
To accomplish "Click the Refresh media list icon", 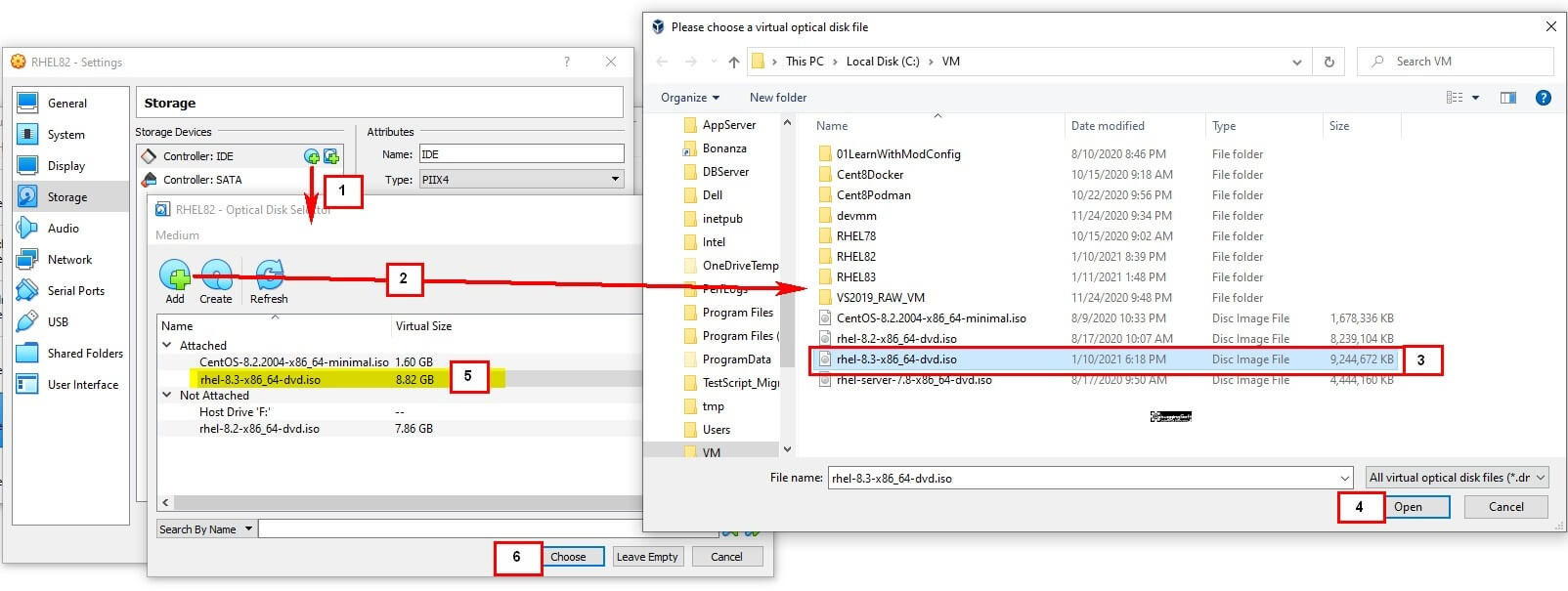I will tap(269, 275).
